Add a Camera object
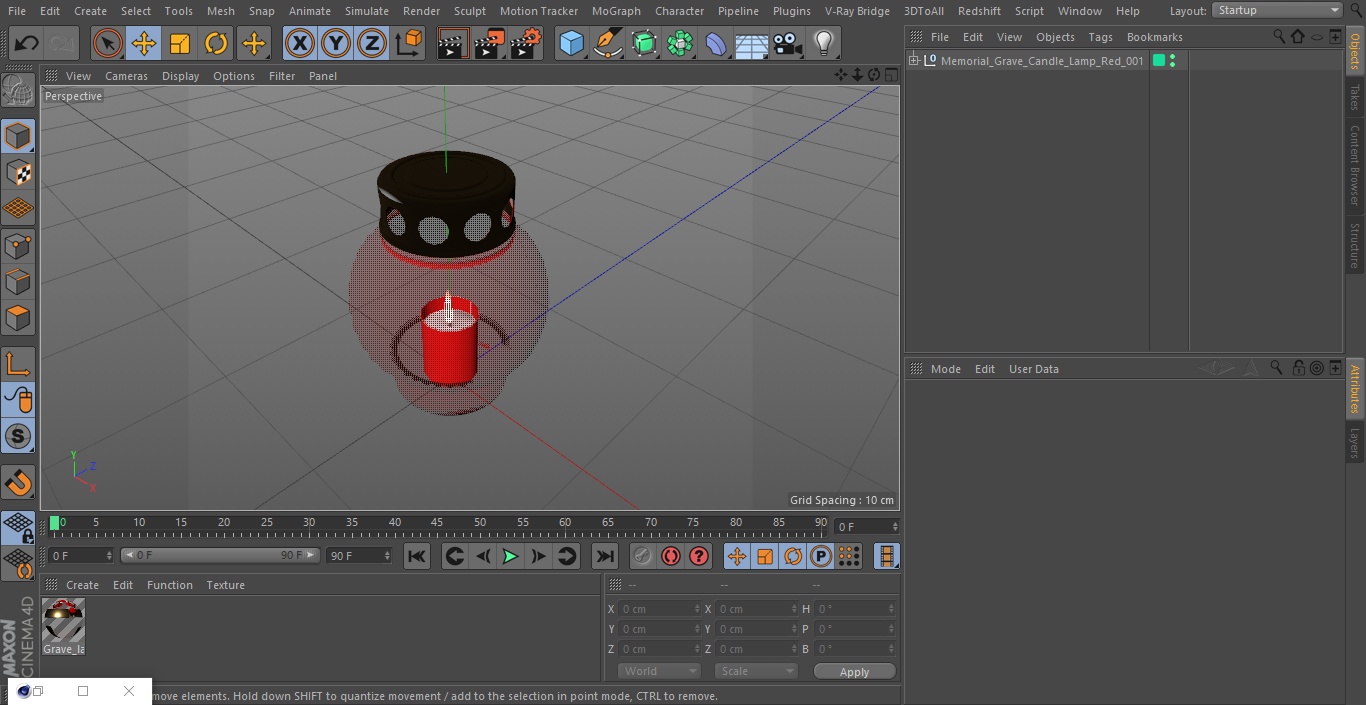The image size is (1366, 705). click(x=788, y=43)
